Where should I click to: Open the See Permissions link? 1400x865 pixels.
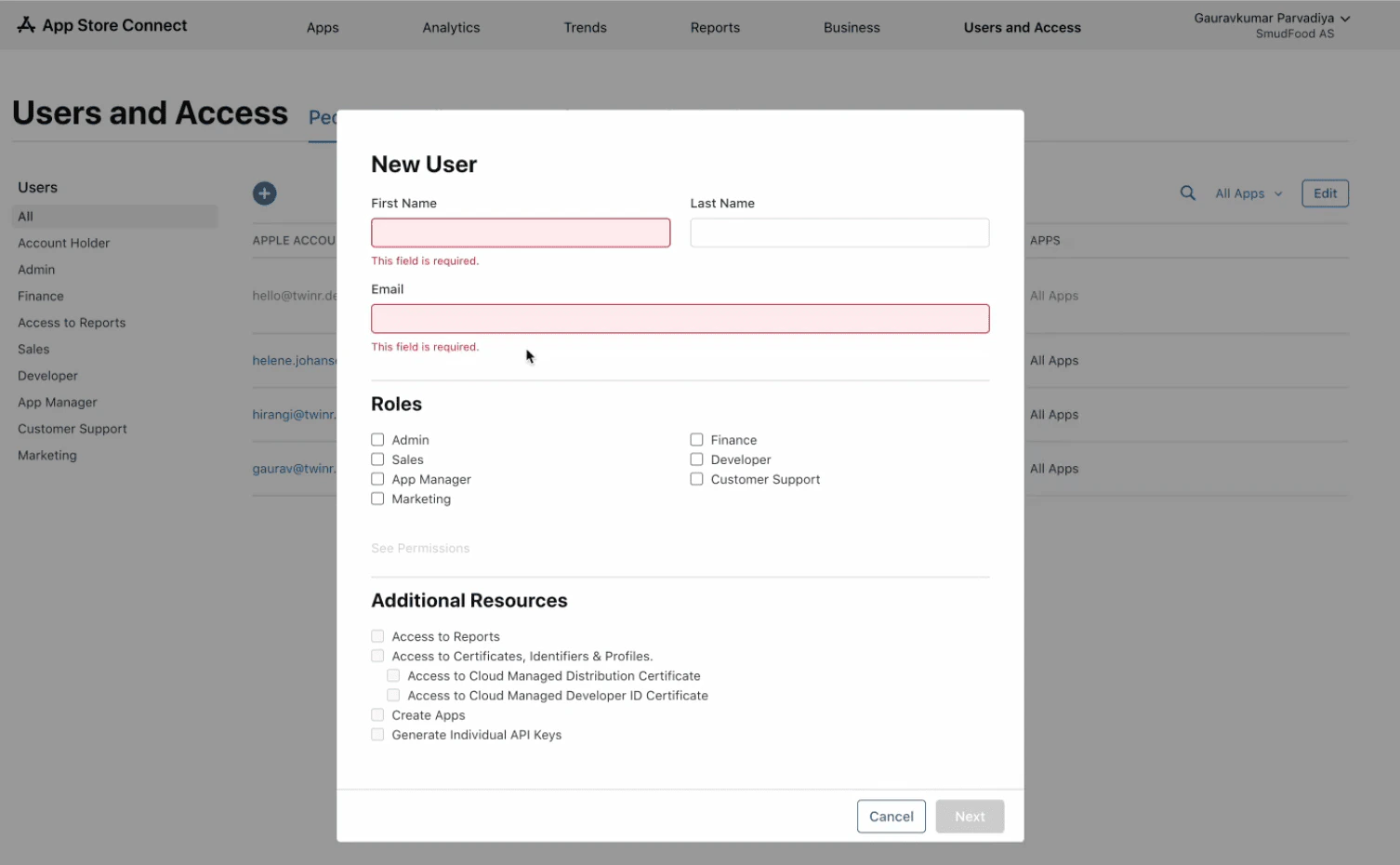tap(420, 549)
